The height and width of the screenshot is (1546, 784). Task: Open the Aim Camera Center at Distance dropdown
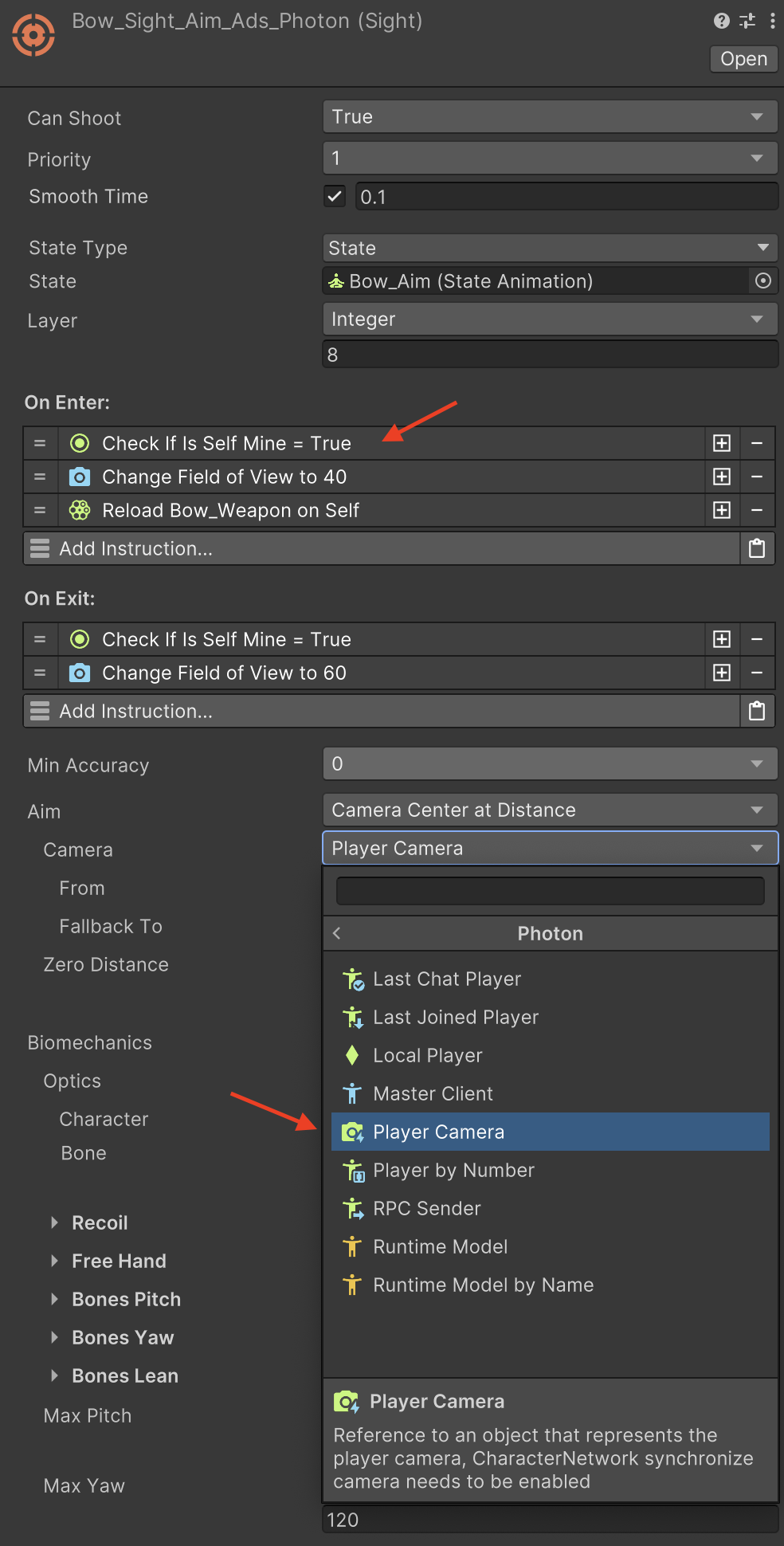[550, 810]
